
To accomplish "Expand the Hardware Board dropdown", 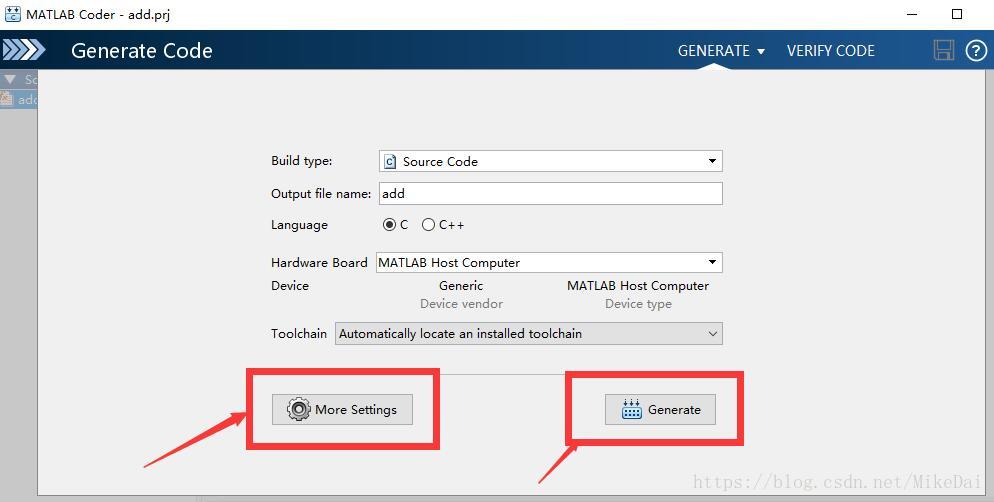I will 712,262.
